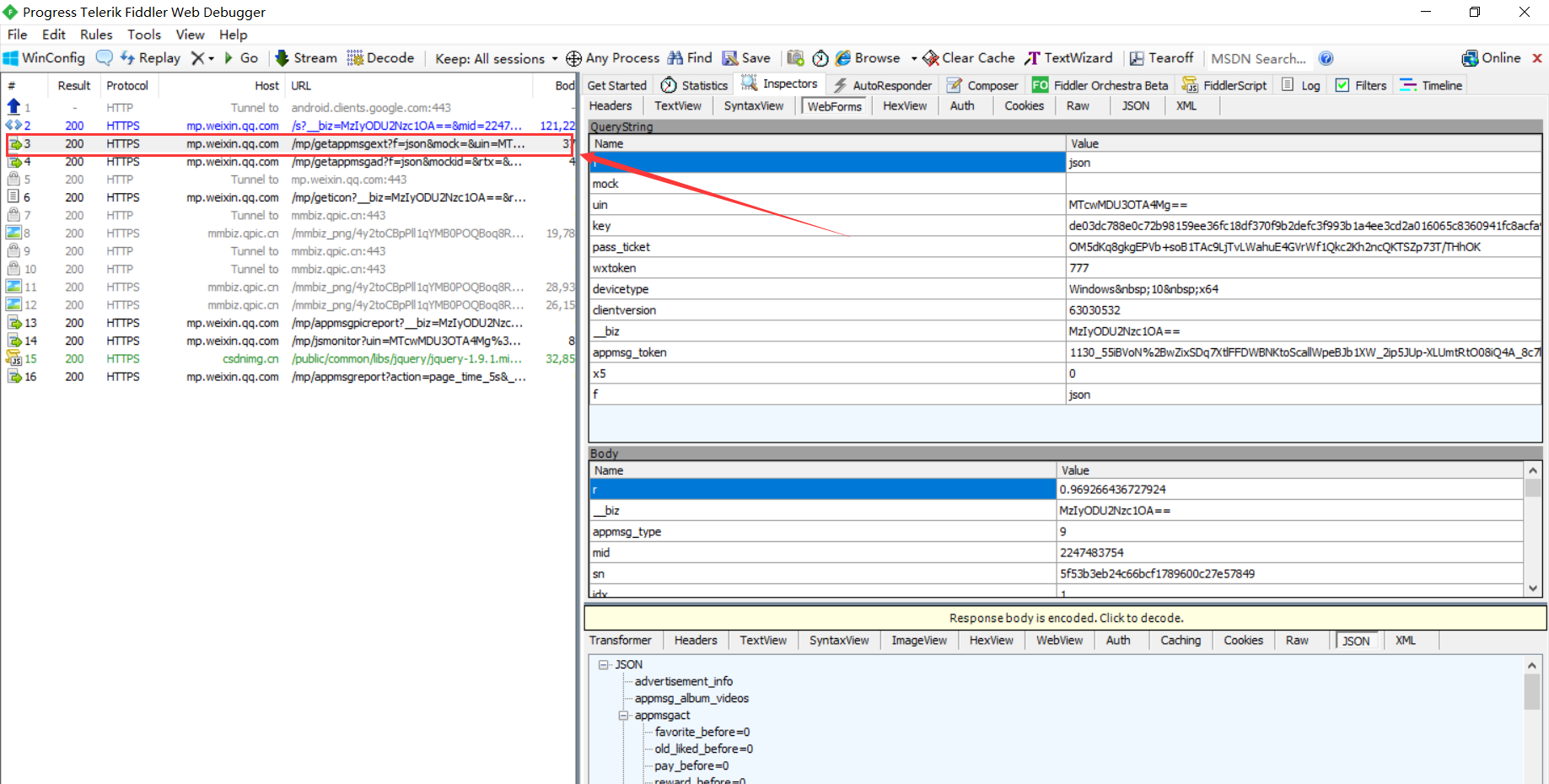This screenshot has height=784, width=1549.
Task: Toggle Stream mode
Action: [306, 58]
